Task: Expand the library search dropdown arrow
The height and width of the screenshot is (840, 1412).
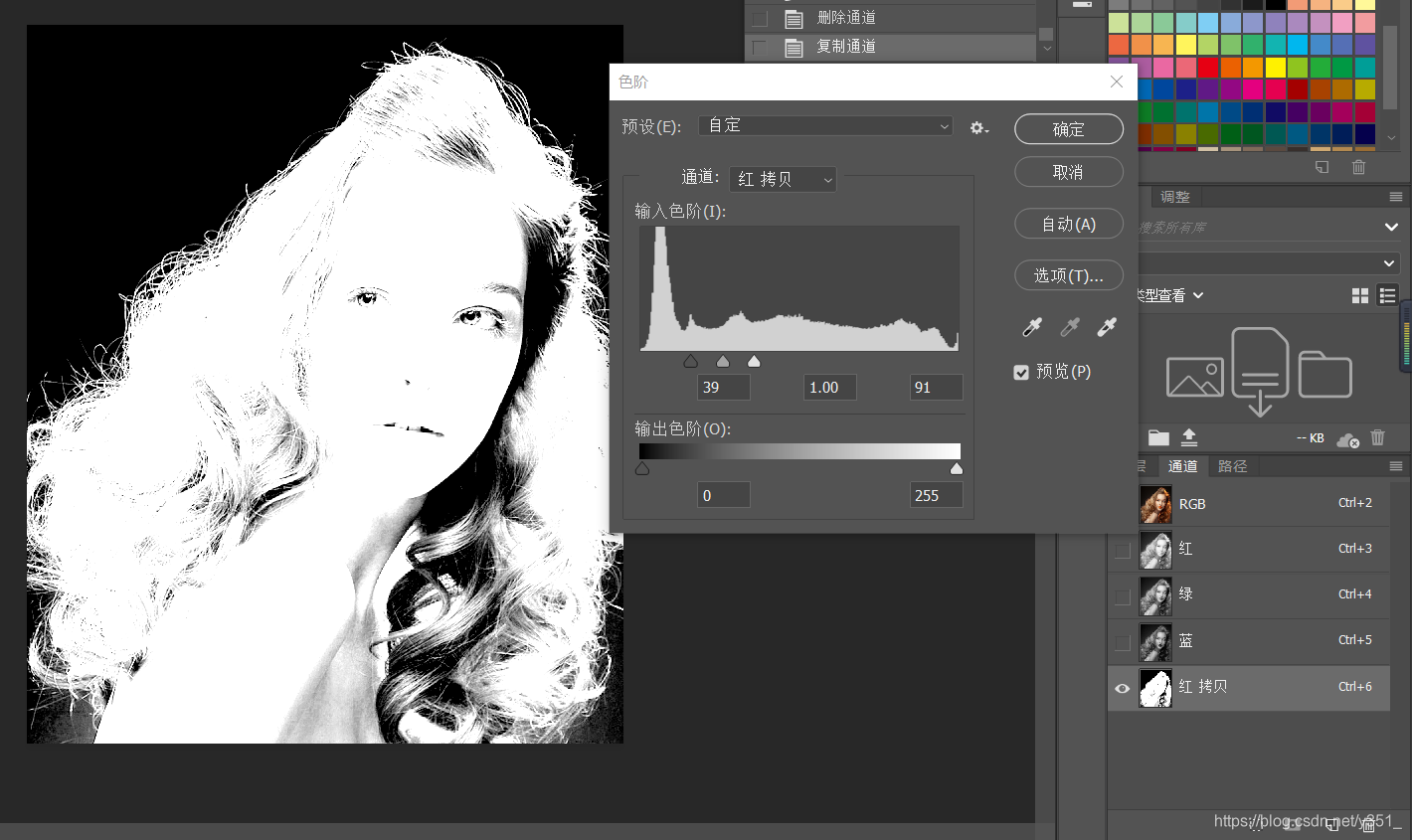Action: click(x=1391, y=228)
